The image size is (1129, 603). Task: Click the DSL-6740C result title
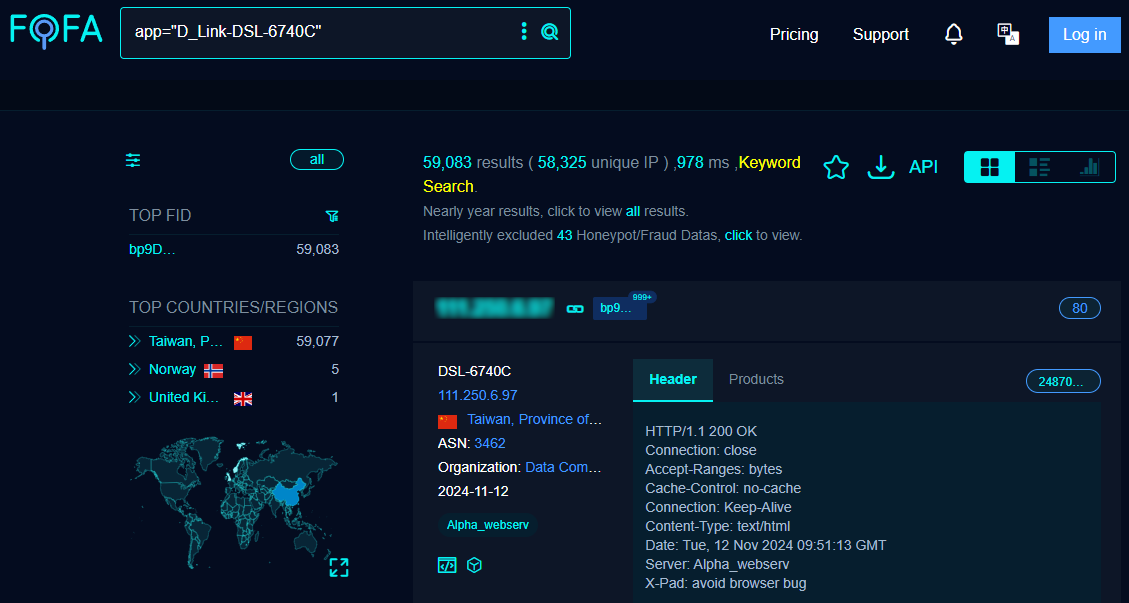click(x=474, y=372)
